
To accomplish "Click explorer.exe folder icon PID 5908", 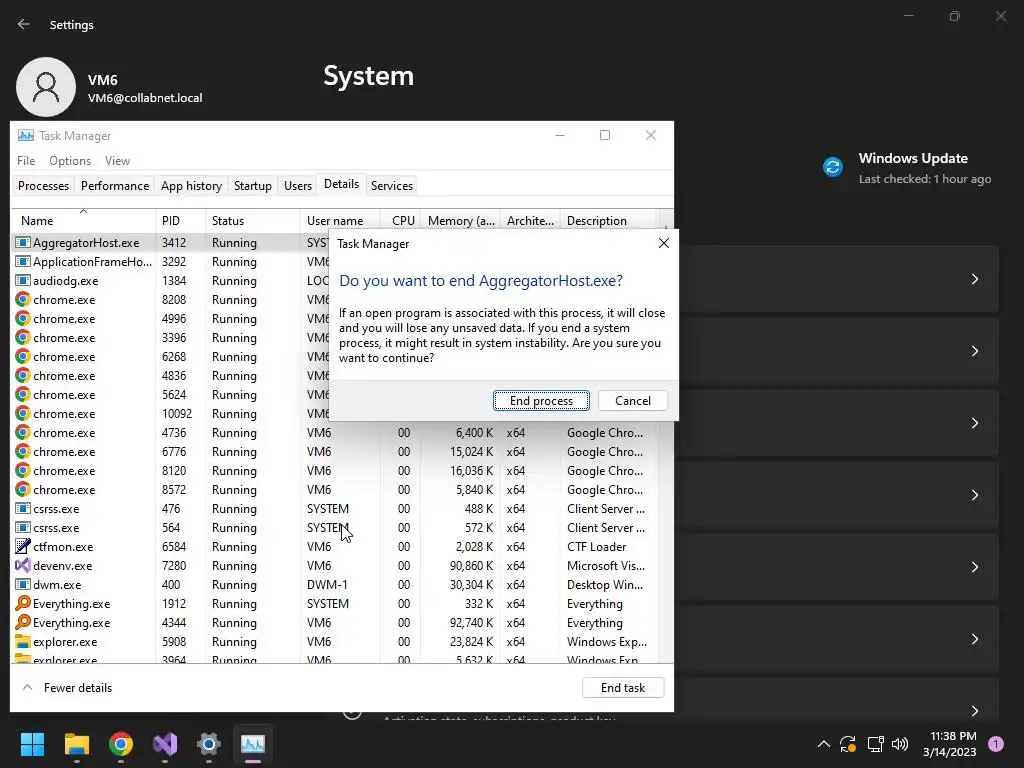I will pyautogui.click(x=23, y=641).
